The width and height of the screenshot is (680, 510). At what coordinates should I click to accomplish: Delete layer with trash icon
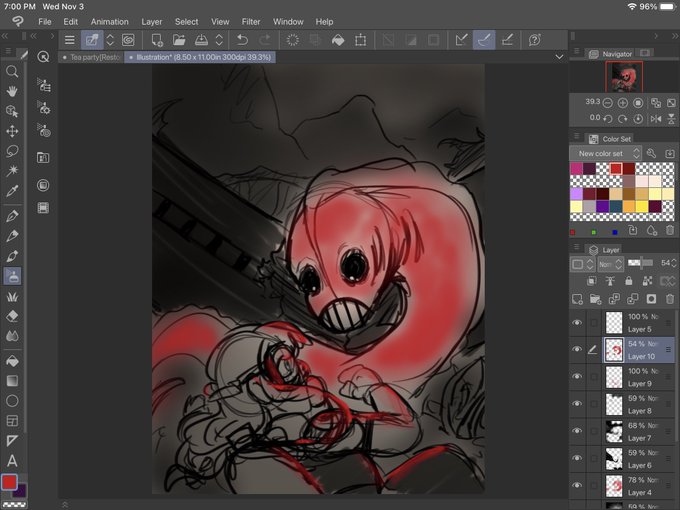point(670,299)
